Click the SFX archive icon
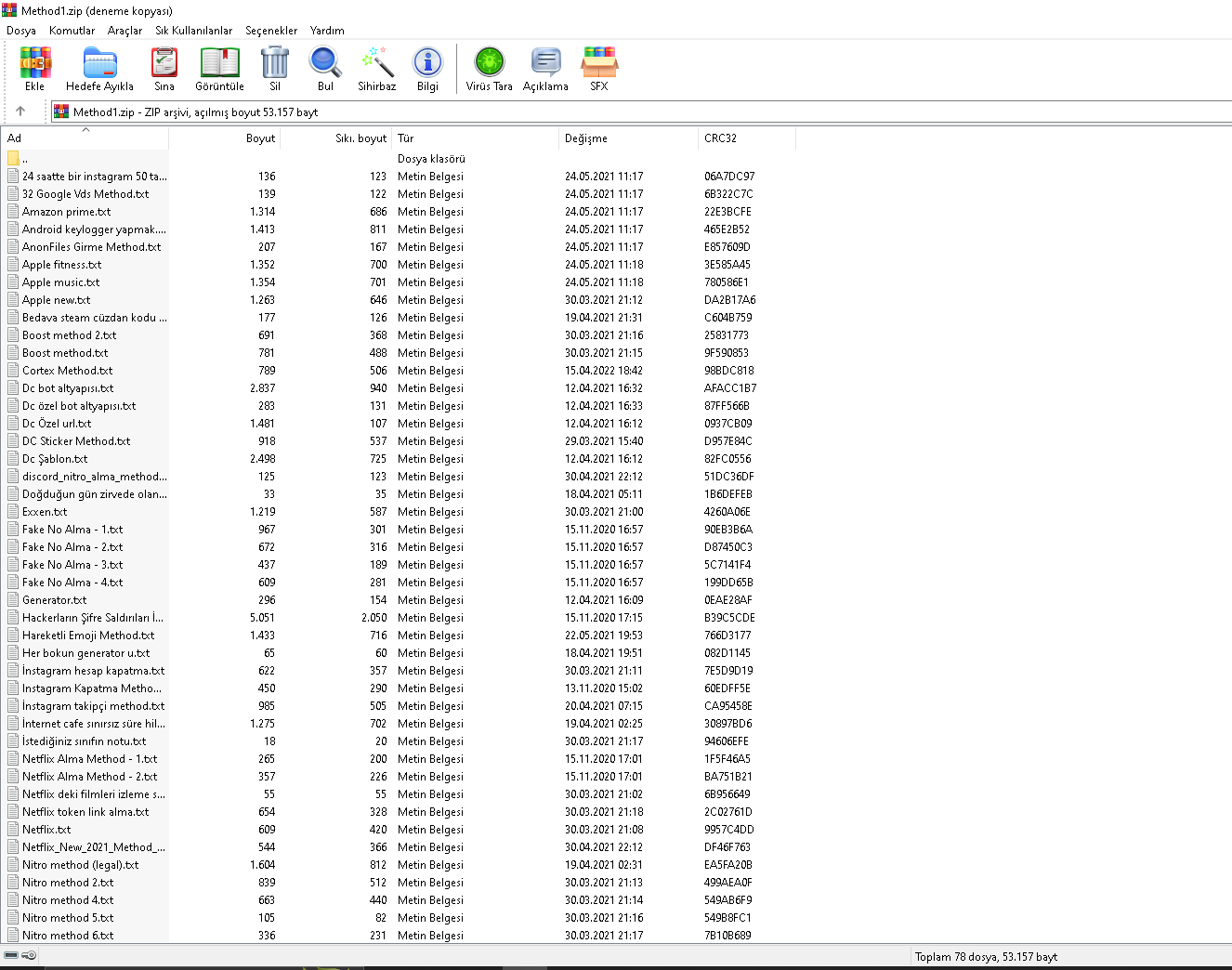Screen dimensions: 1232x970 click(x=599, y=63)
